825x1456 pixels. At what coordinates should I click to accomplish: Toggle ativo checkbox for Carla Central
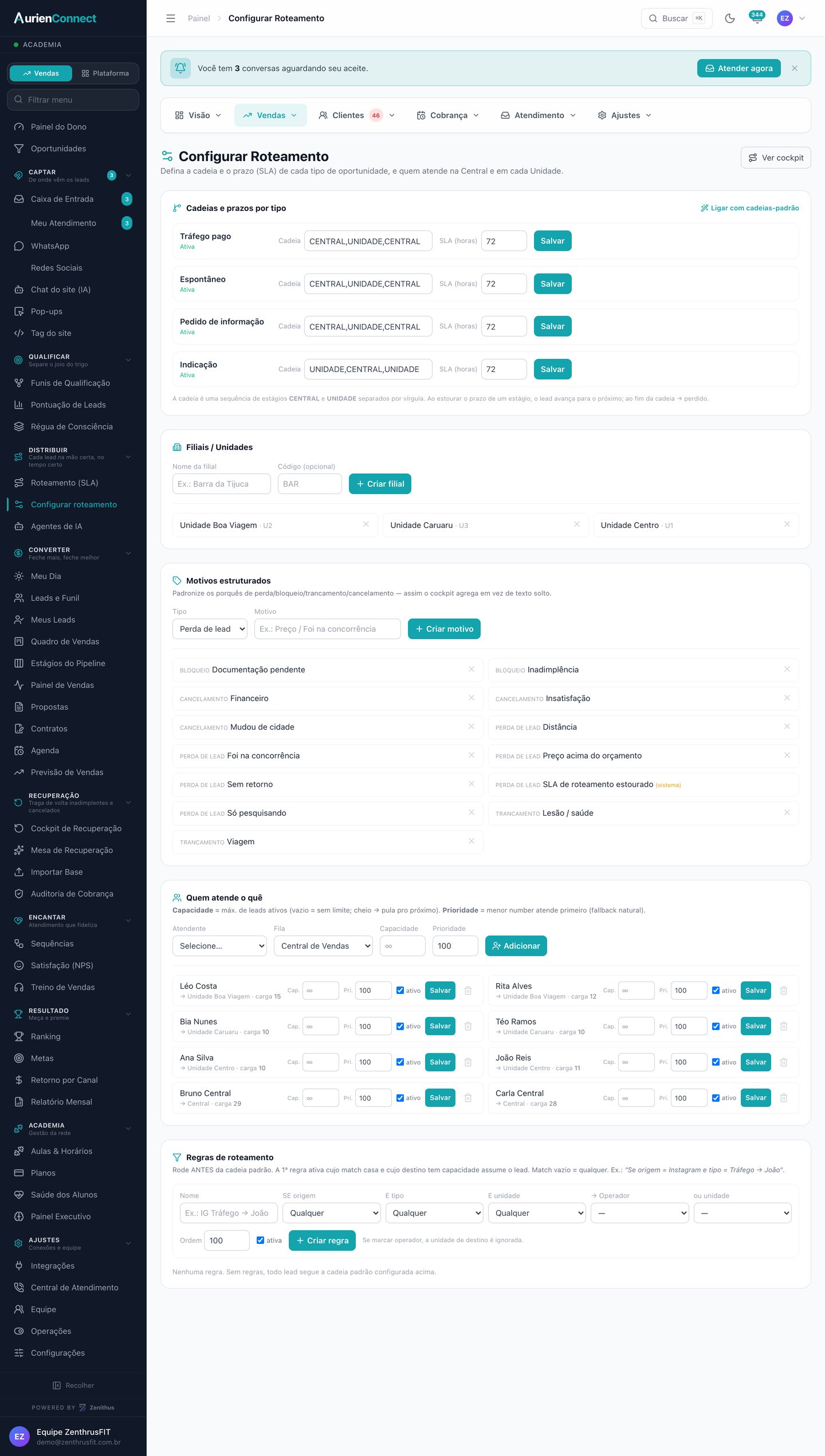[716, 1098]
